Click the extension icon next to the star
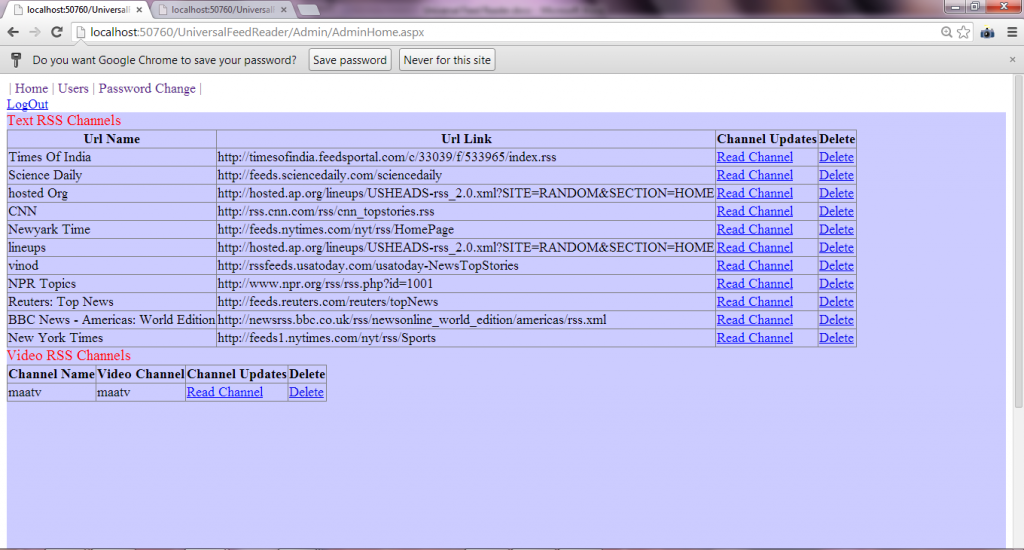1024x550 pixels. point(987,32)
